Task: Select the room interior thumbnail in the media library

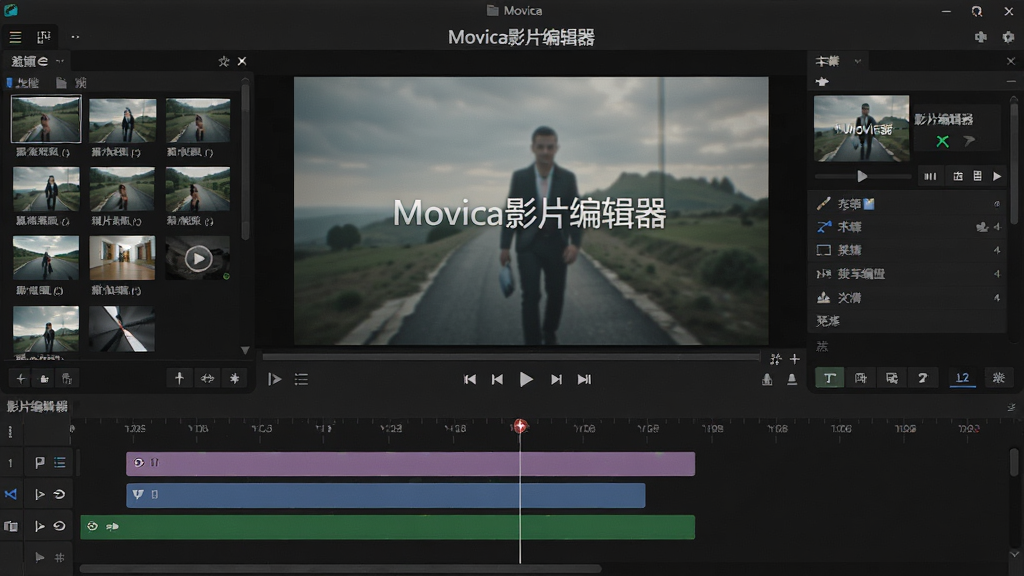Action: pos(122,258)
